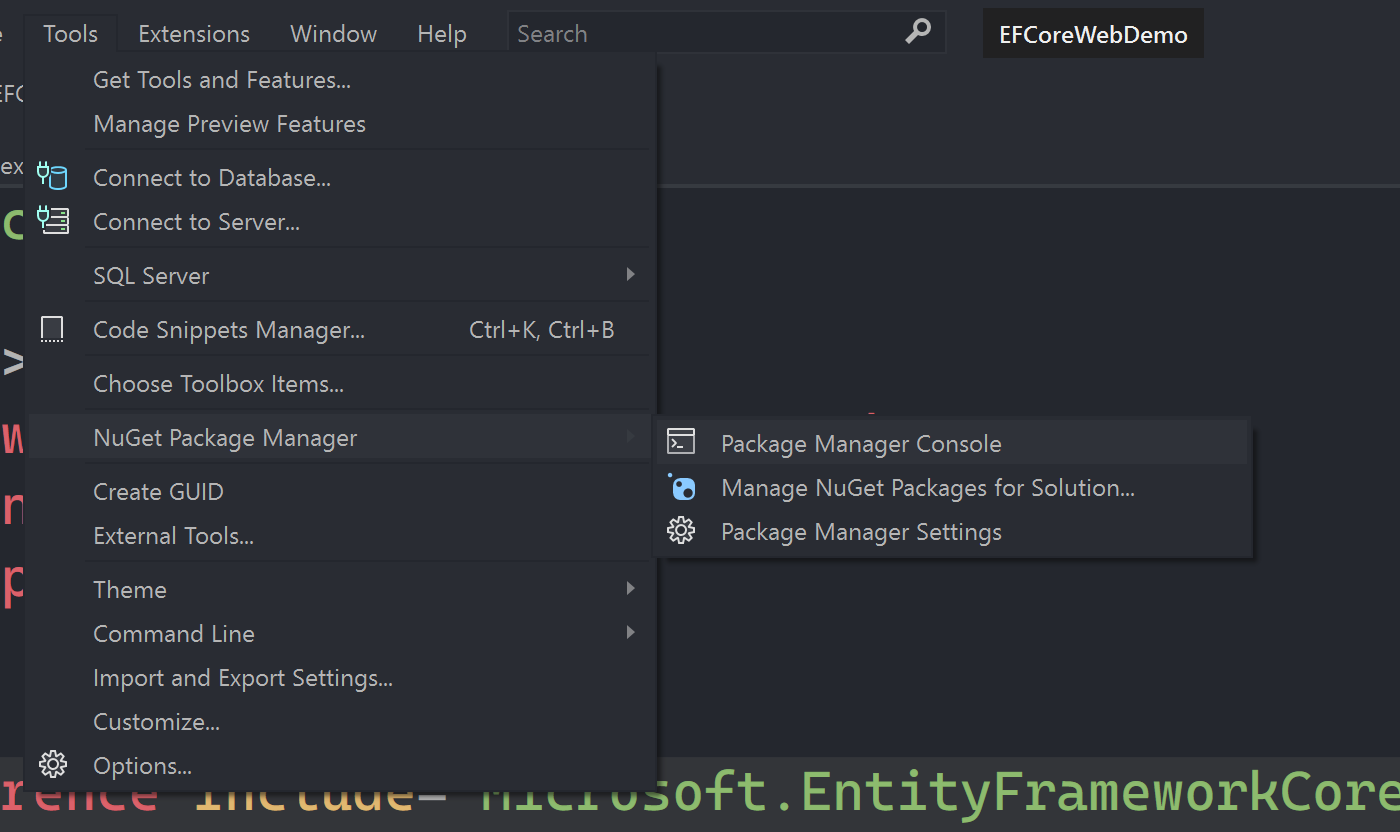Click the Connect to Server icon
Screen dimensions: 1400x832
(52, 221)
